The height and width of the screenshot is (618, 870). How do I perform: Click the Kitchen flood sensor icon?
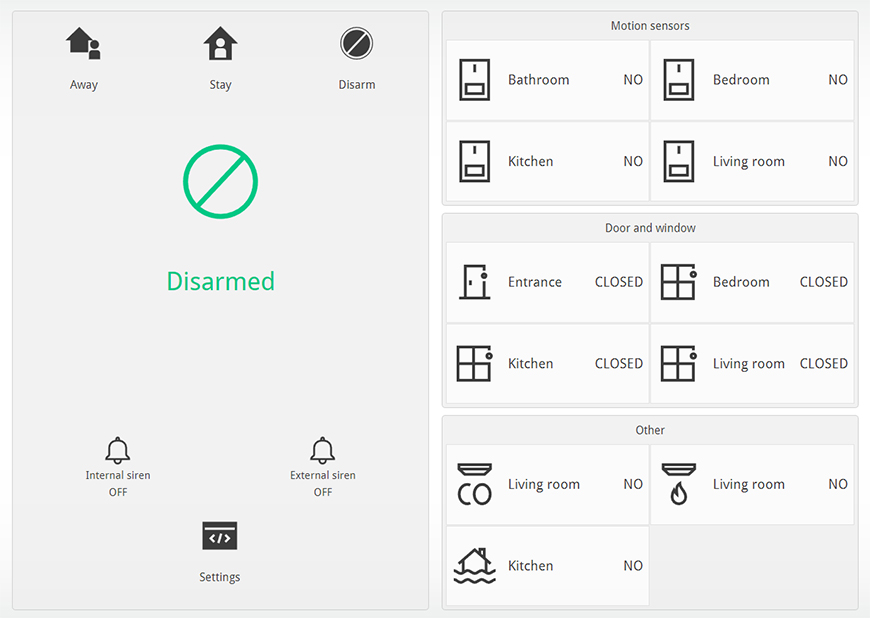[x=474, y=566]
